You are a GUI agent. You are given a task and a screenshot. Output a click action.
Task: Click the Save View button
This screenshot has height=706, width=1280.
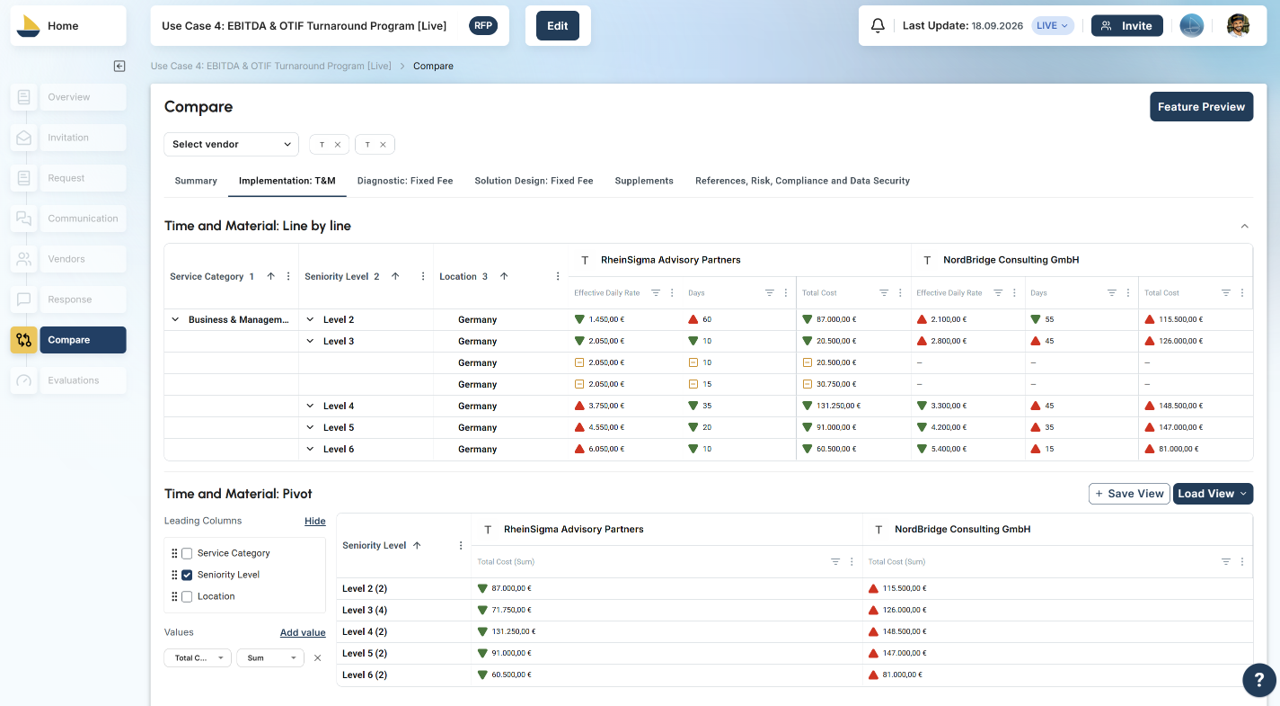(x=1129, y=494)
